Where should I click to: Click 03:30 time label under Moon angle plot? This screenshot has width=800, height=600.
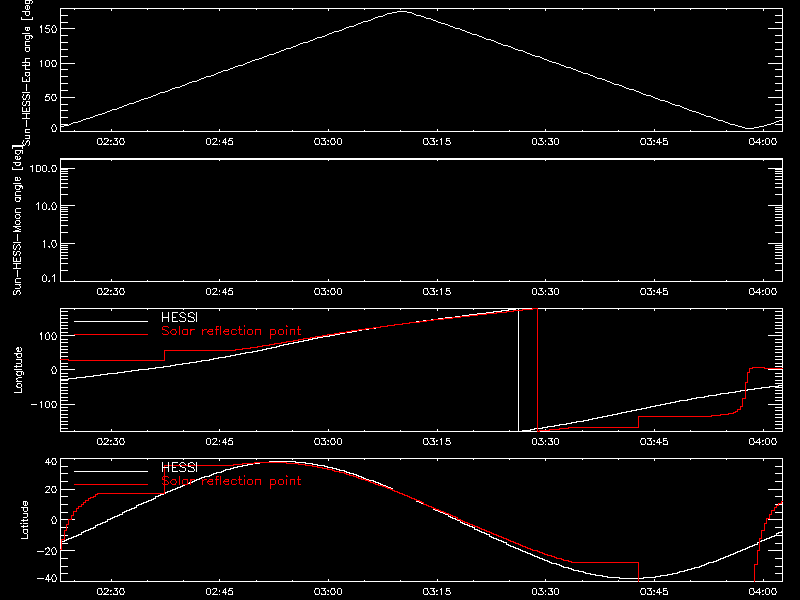pyautogui.click(x=545, y=292)
